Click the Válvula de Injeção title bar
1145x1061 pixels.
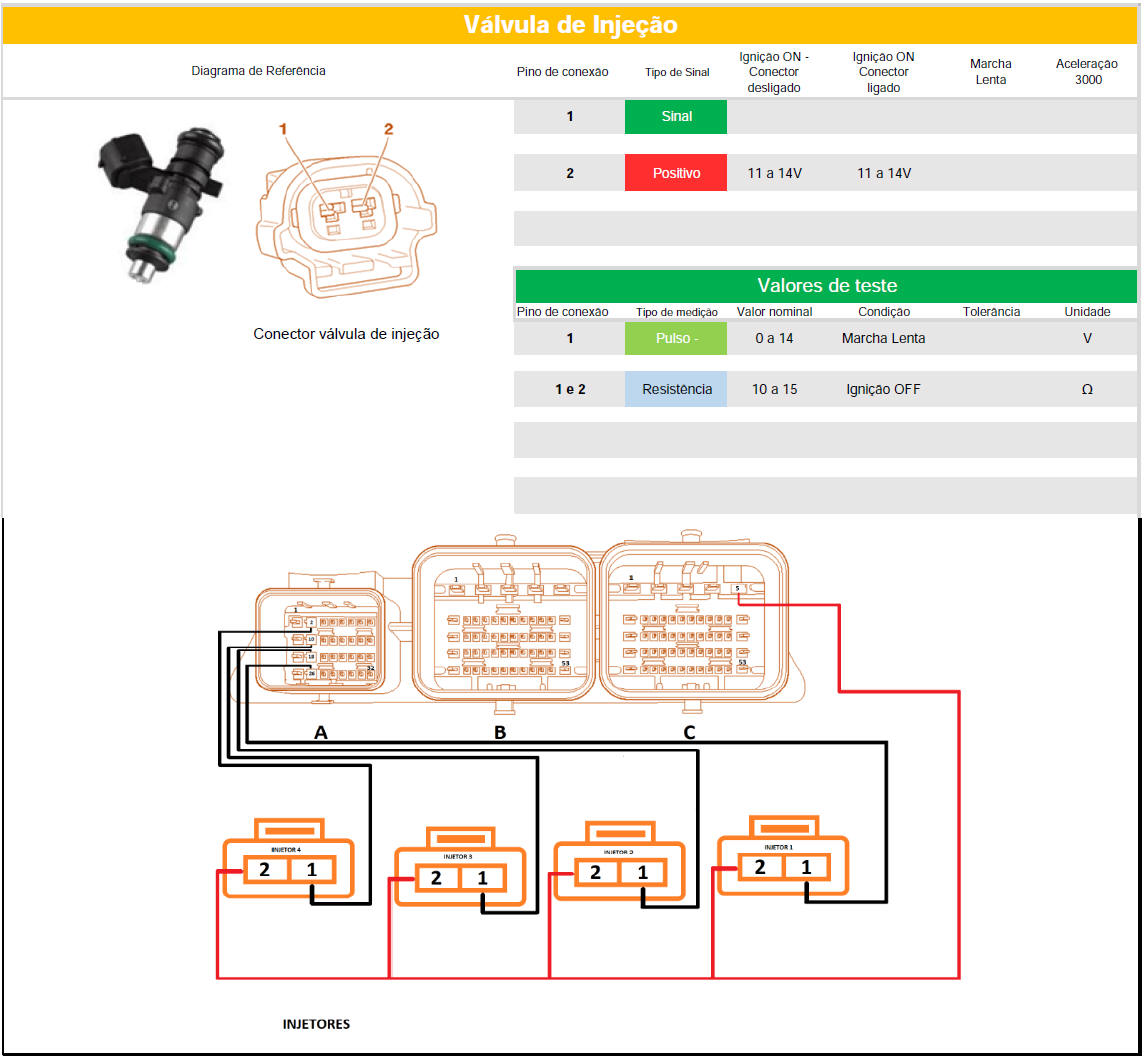(x=570, y=25)
